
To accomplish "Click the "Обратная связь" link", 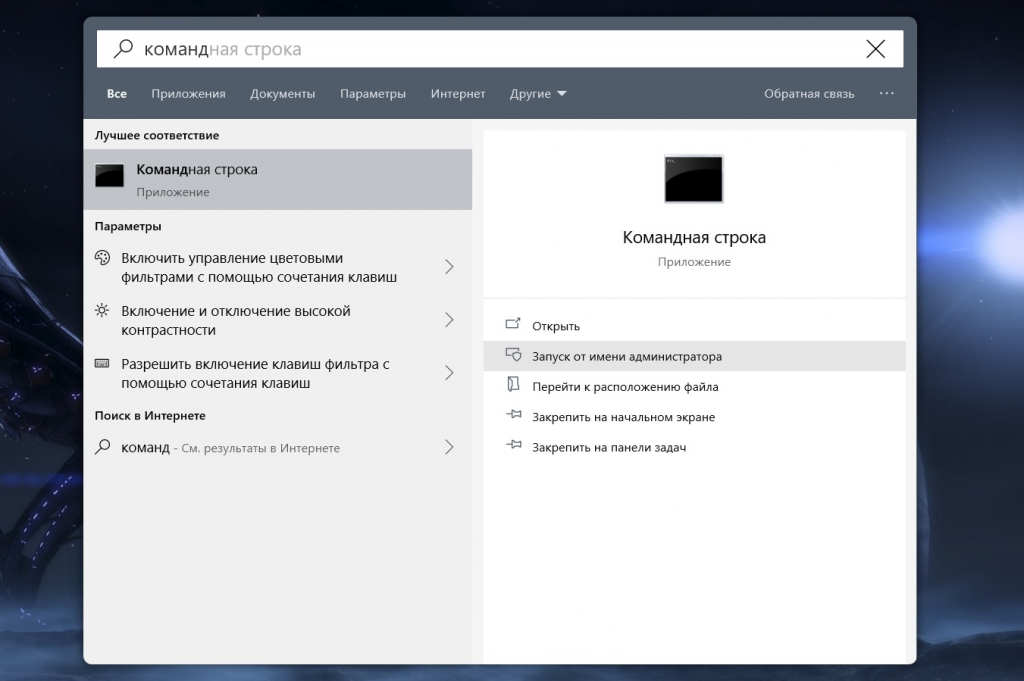I will [809, 93].
